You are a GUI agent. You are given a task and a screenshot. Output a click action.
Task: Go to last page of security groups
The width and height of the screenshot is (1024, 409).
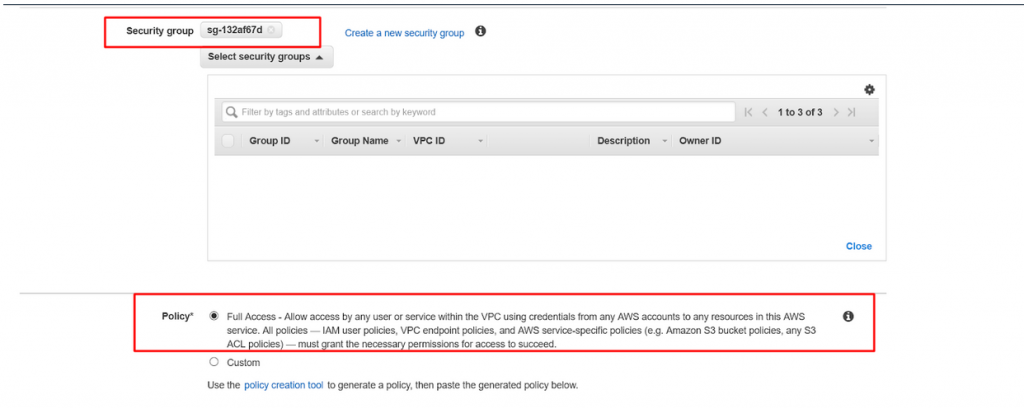pyautogui.click(x=851, y=112)
